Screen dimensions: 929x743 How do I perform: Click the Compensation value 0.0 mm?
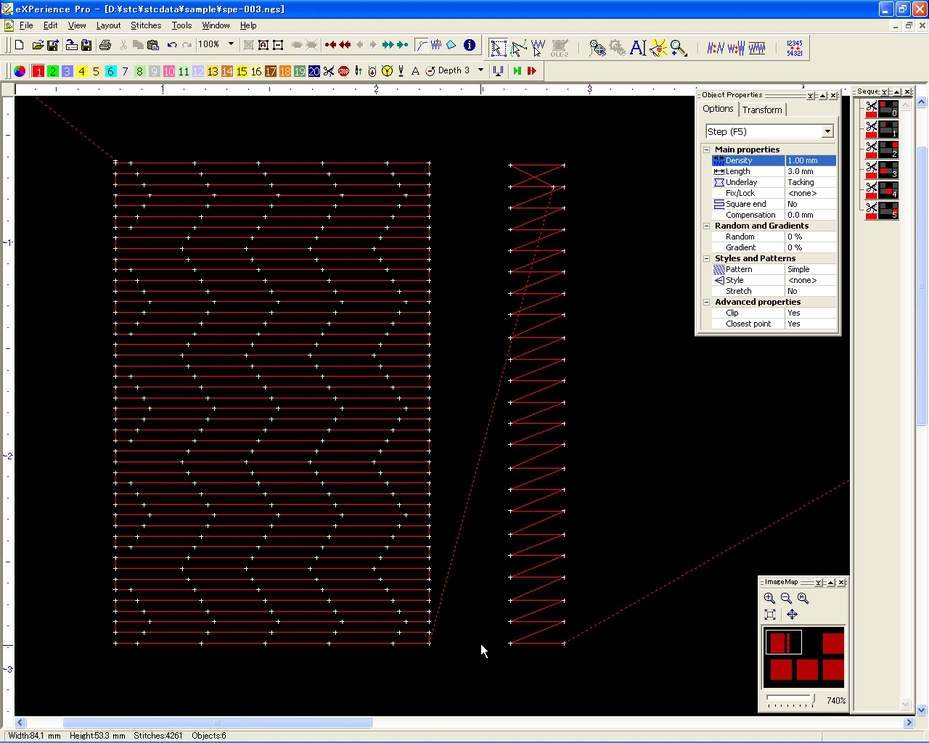[x=811, y=215]
